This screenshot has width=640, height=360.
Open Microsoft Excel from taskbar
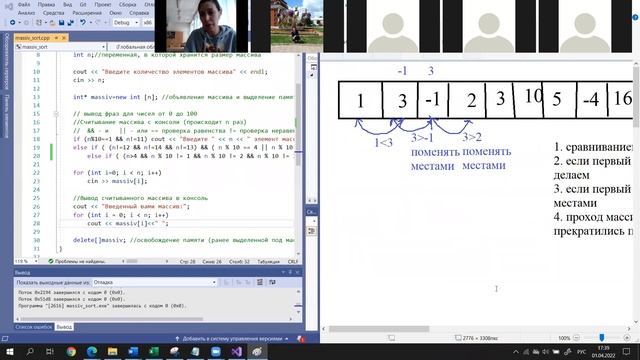pos(154,351)
